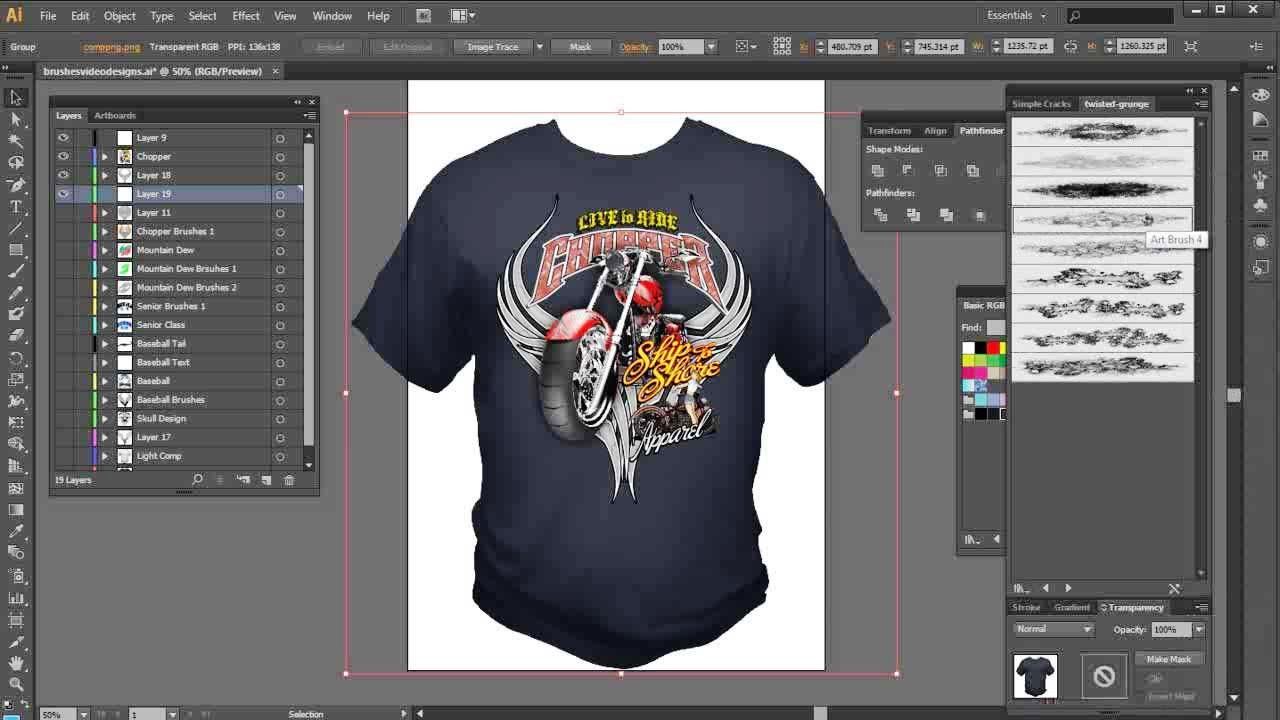Choose the Pen tool in toolbar

[x=16, y=185]
